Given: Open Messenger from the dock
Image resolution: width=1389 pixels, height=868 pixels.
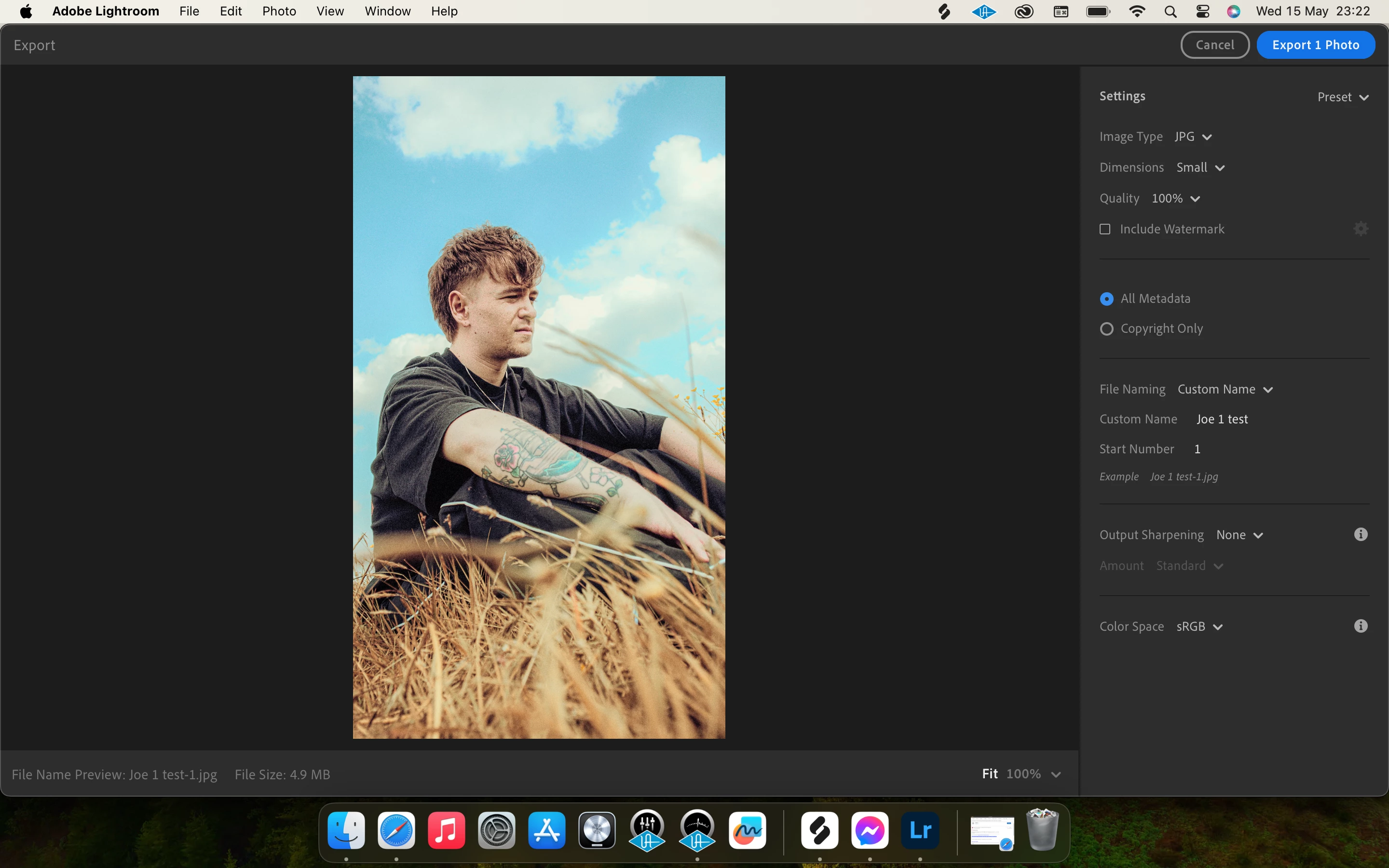Looking at the screenshot, I should point(870,830).
